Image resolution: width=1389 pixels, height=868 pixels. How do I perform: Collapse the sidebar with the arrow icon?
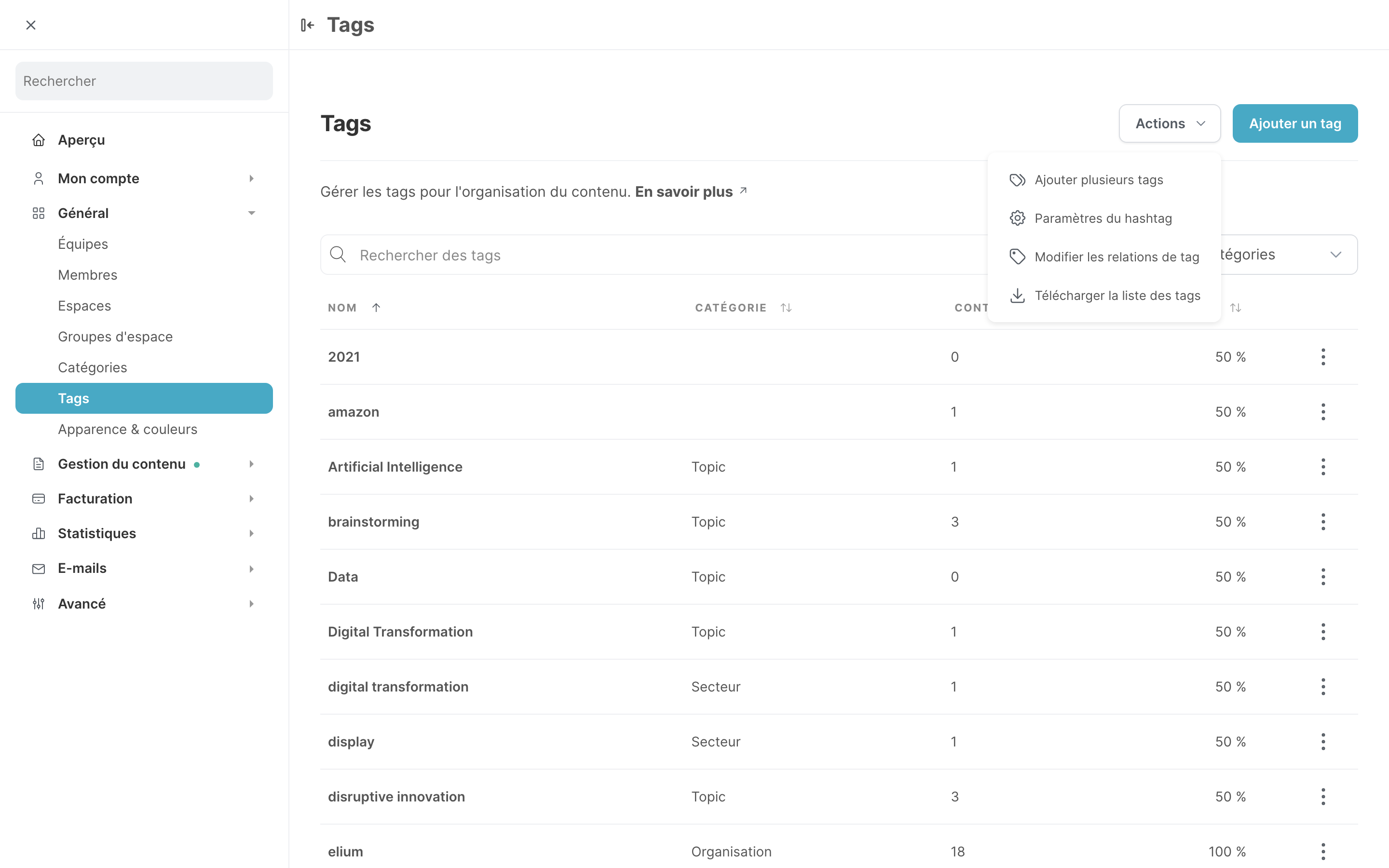coord(308,25)
